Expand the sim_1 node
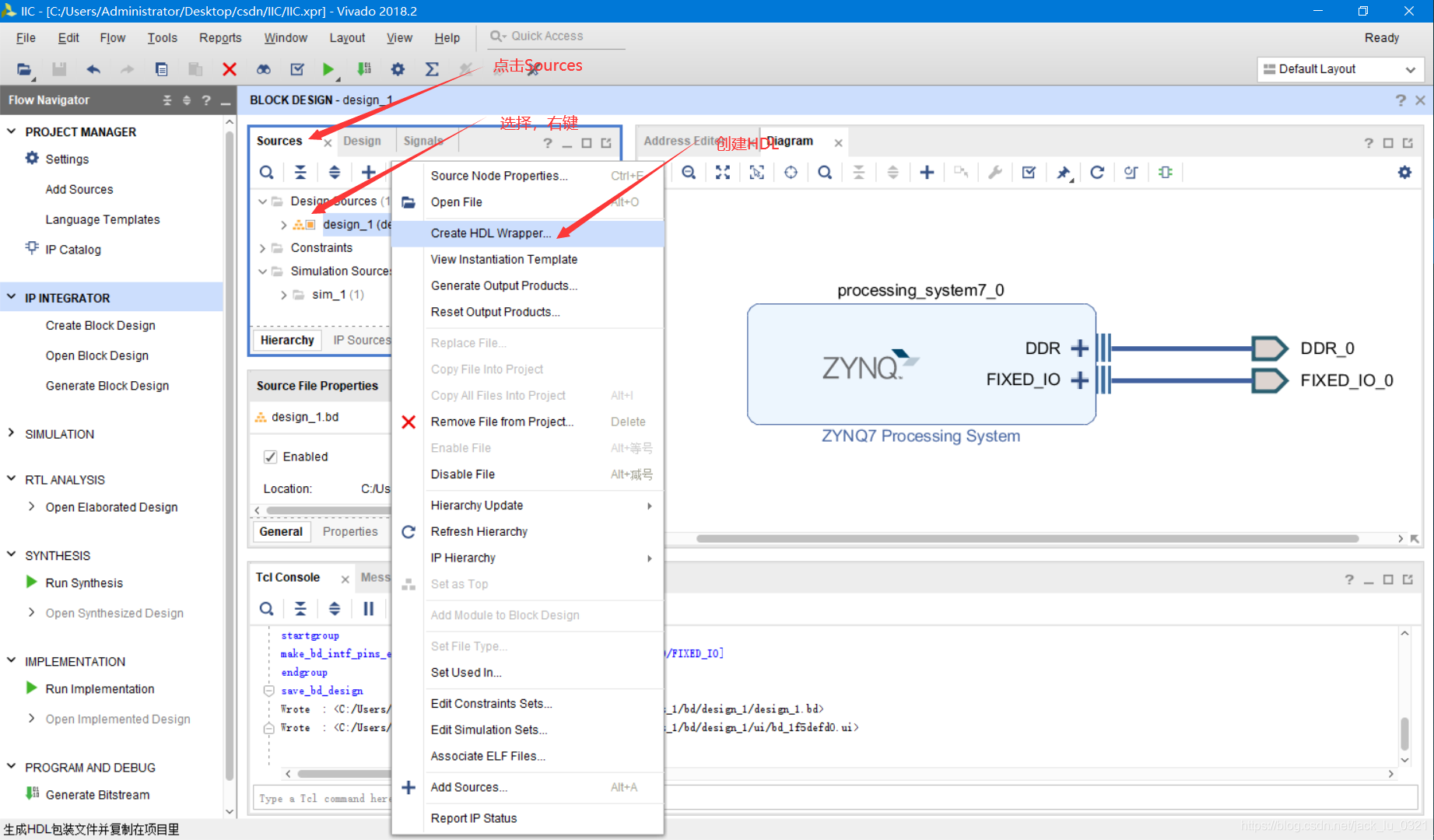Image resolution: width=1434 pixels, height=840 pixels. [283, 295]
